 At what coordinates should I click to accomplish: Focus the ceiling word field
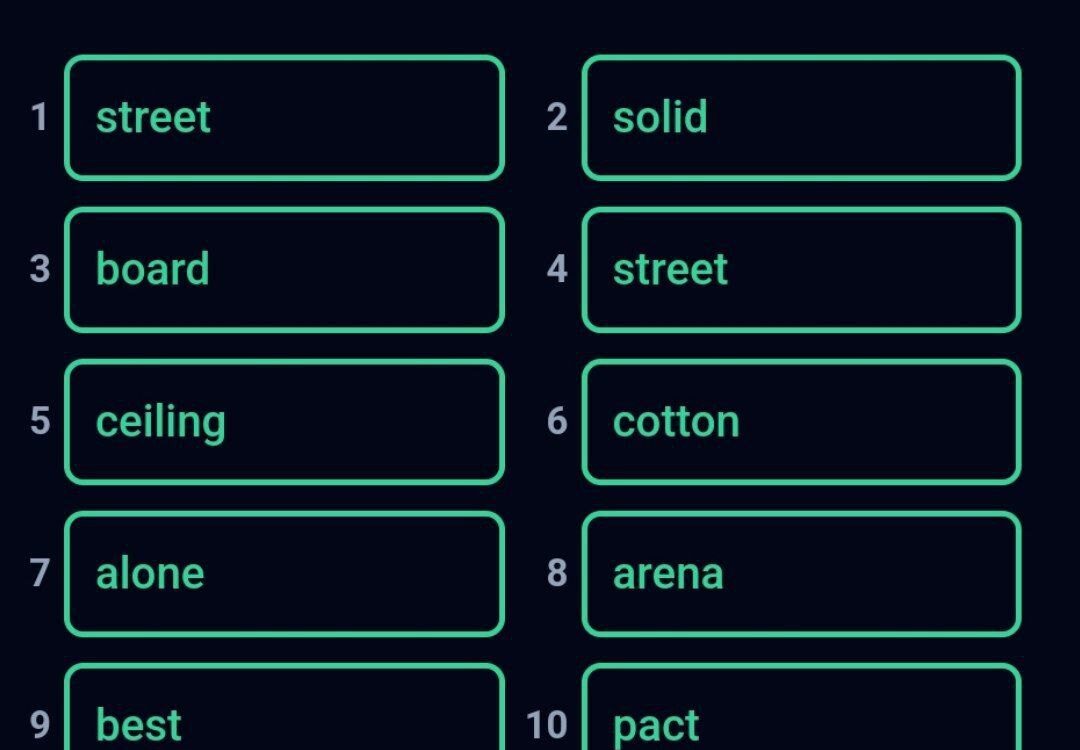pyautogui.click(x=284, y=422)
